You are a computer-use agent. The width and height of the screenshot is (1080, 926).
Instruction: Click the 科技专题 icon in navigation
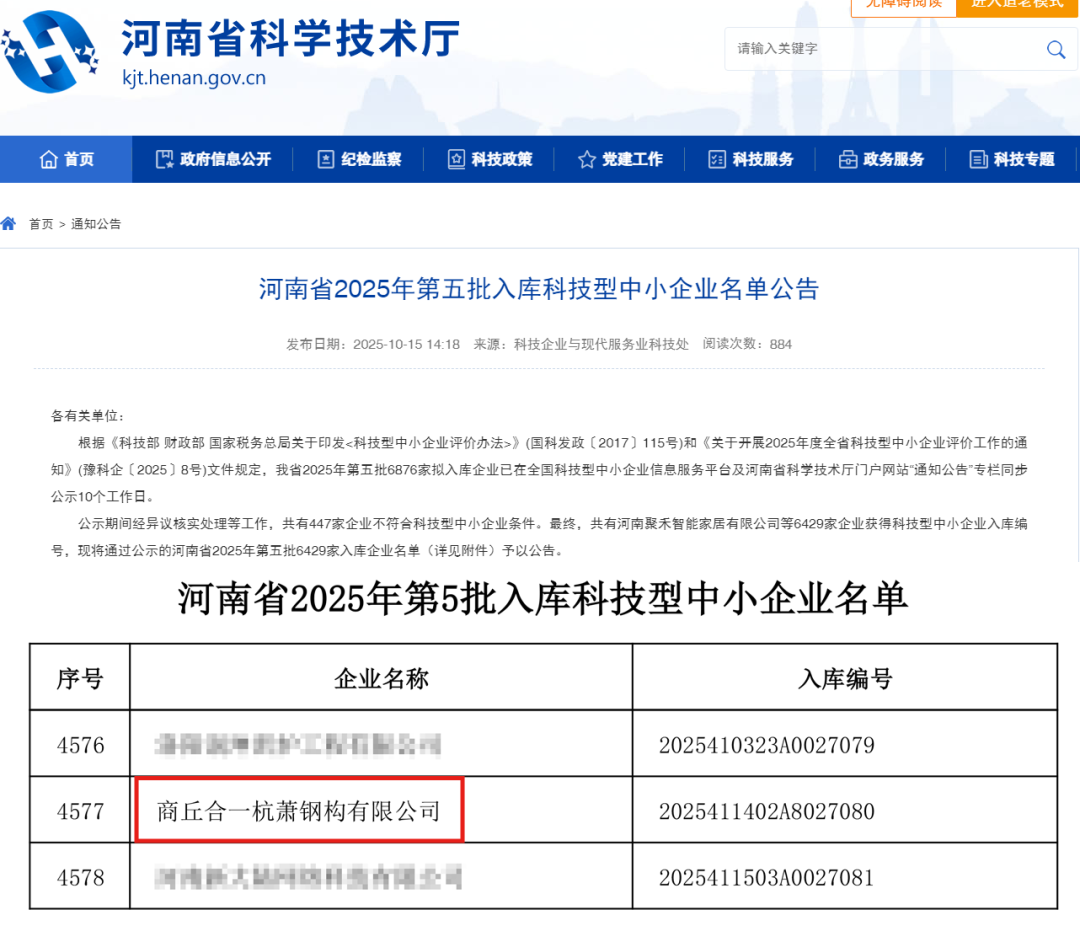coord(978,159)
